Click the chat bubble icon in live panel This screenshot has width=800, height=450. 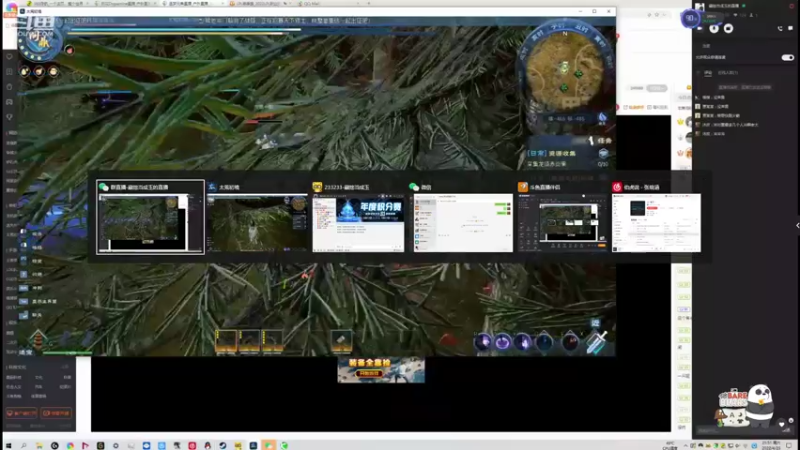click(x=790, y=29)
